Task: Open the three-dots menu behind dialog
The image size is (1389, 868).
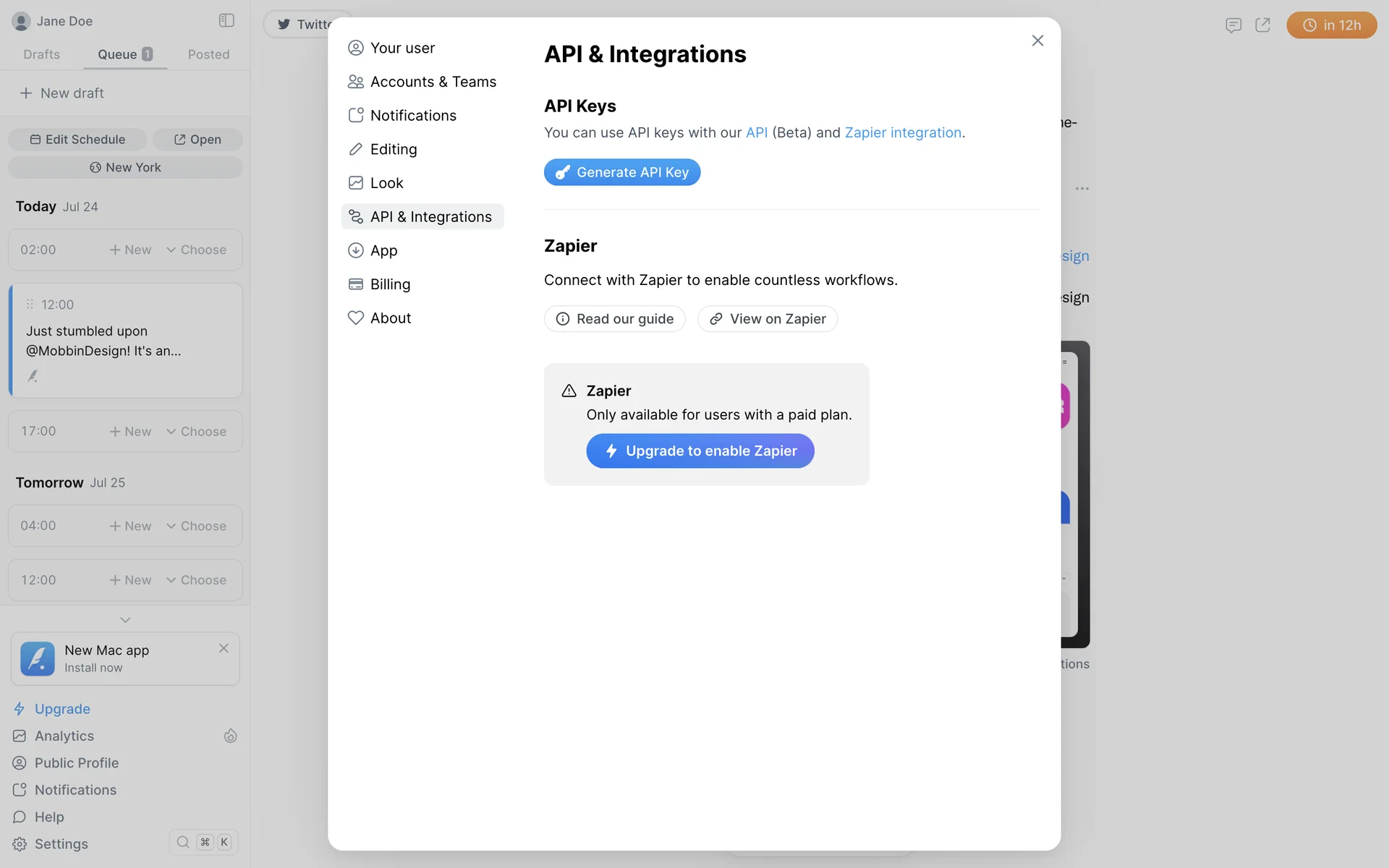Action: tap(1082, 188)
